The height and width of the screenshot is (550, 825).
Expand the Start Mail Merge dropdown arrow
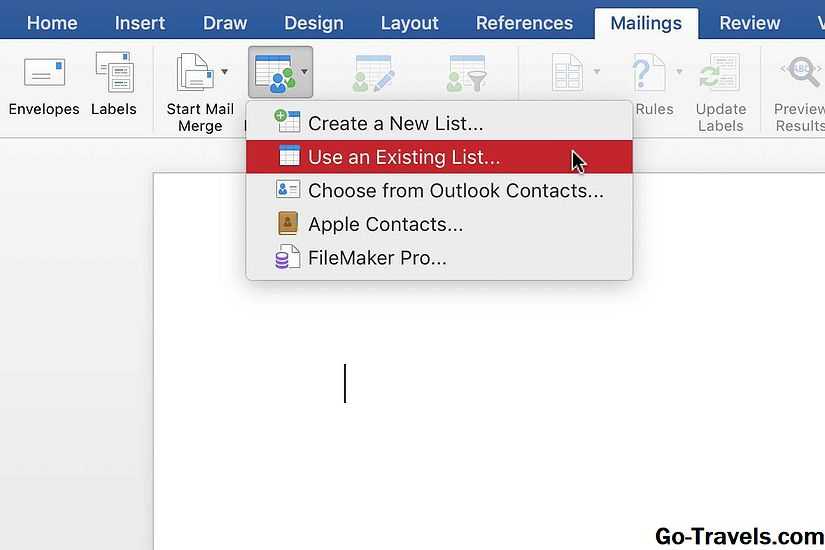[224, 72]
